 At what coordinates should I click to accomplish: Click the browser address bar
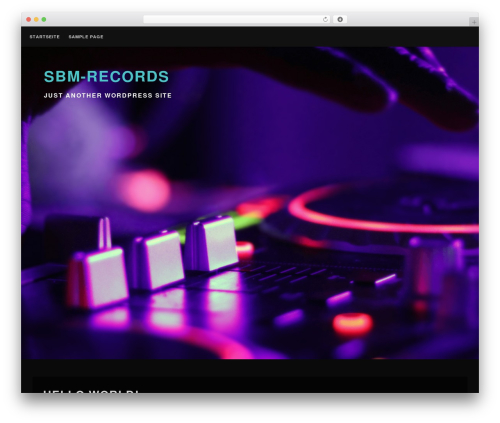tap(237, 19)
